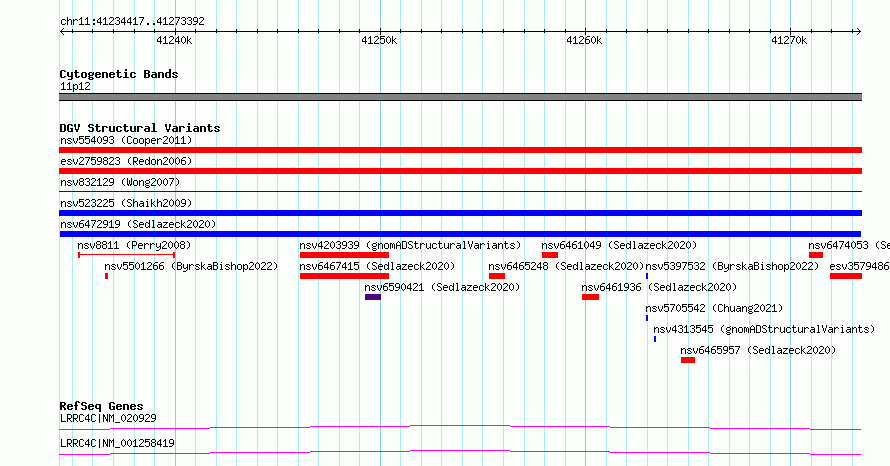
Task: Click 41270k ruler tick label
Action: pyautogui.click(x=789, y=40)
